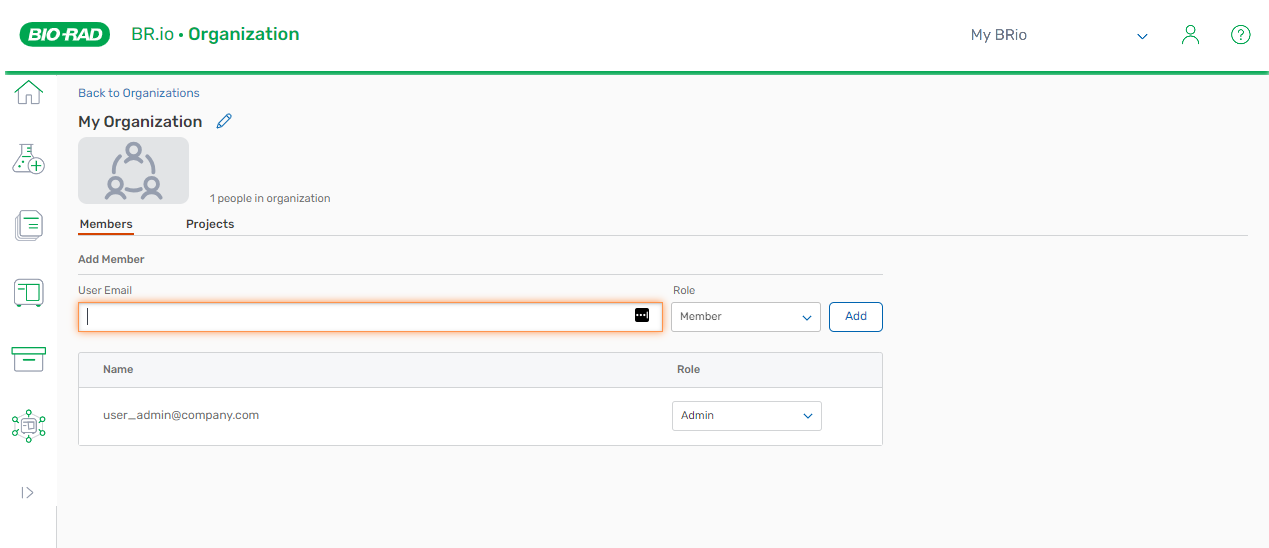This screenshot has height=548, width=1269.
Task: Click the Home icon in the sidebar
Action: coord(28,93)
